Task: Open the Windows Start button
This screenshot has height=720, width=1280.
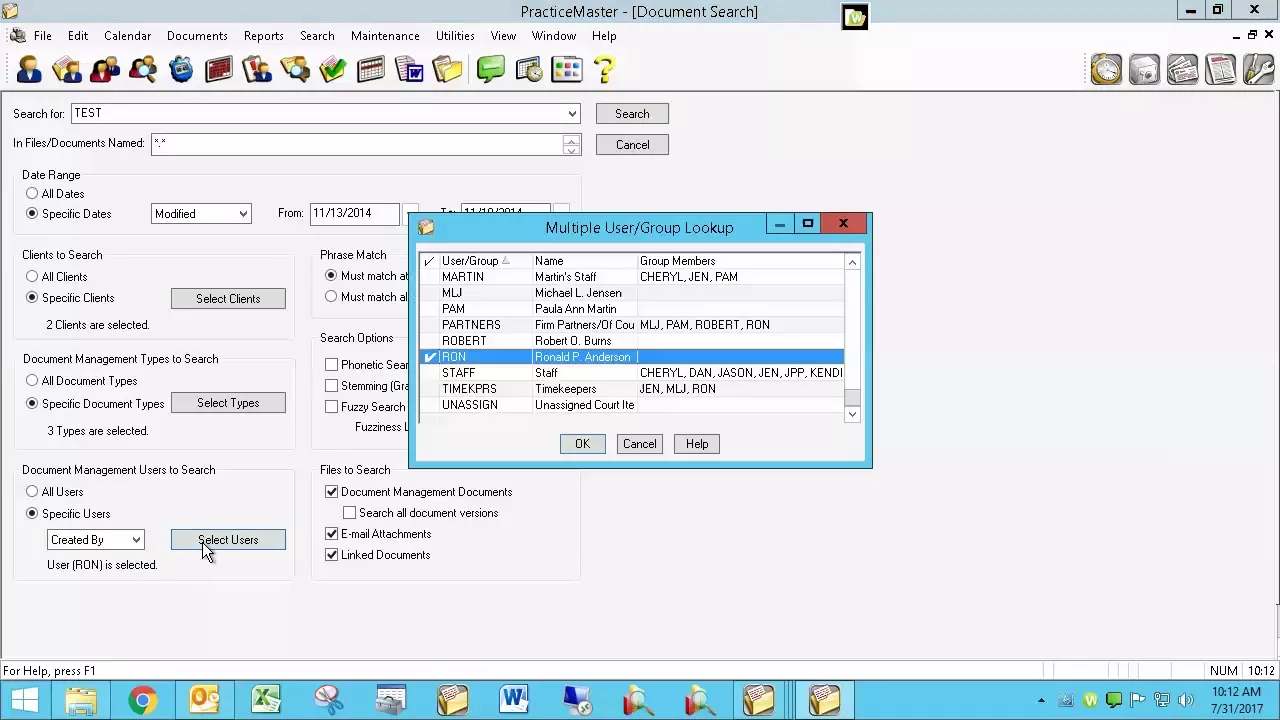Action: pyautogui.click(x=25, y=699)
